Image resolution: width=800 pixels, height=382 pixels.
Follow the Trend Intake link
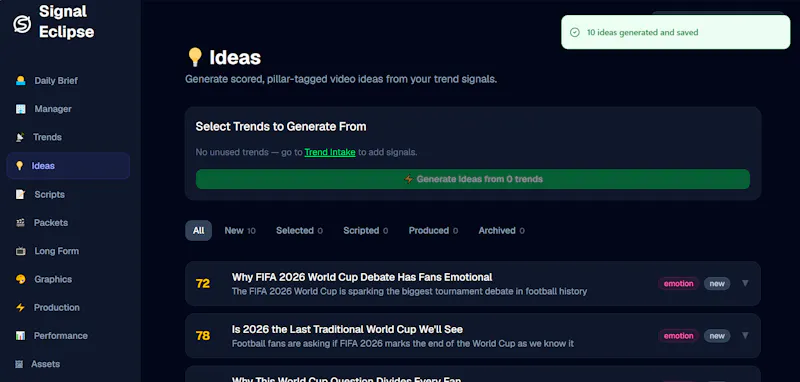pyautogui.click(x=330, y=152)
